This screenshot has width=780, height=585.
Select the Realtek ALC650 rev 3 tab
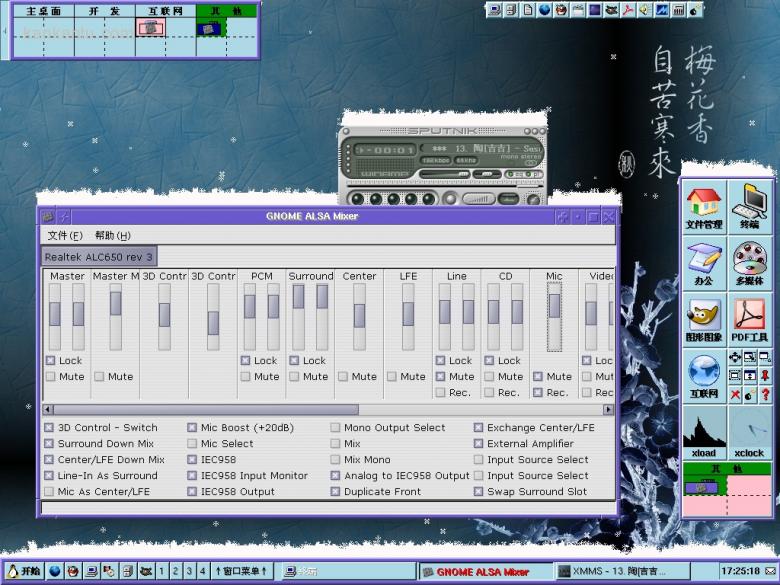(x=98, y=256)
